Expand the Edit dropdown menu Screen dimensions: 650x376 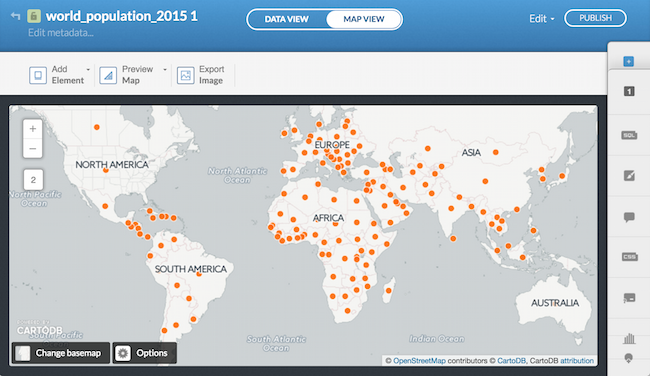point(541,19)
